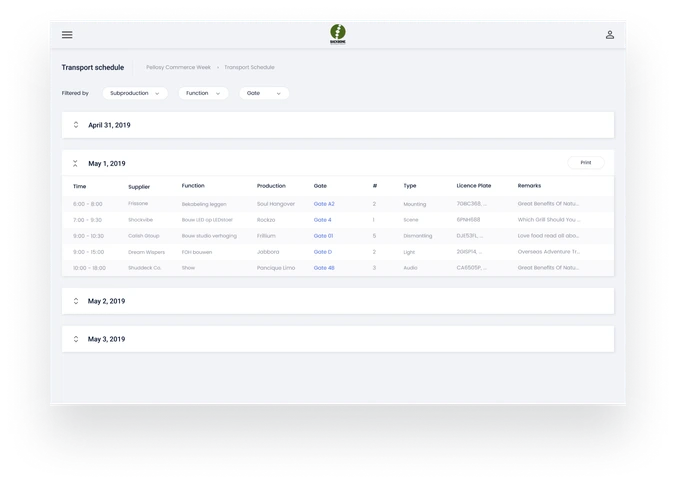Collapse the May 1, 2019 section

(75, 163)
